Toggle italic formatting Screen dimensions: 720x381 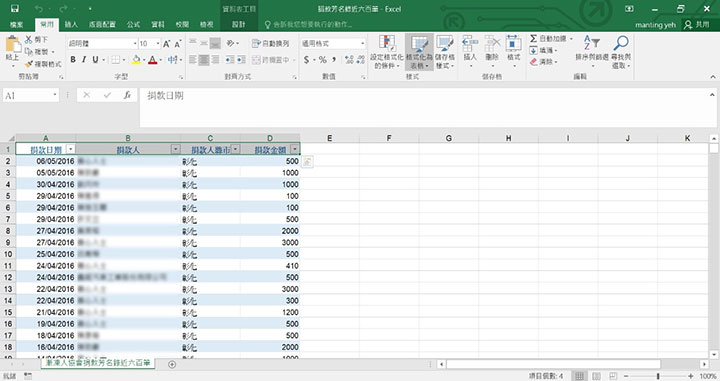84,60
